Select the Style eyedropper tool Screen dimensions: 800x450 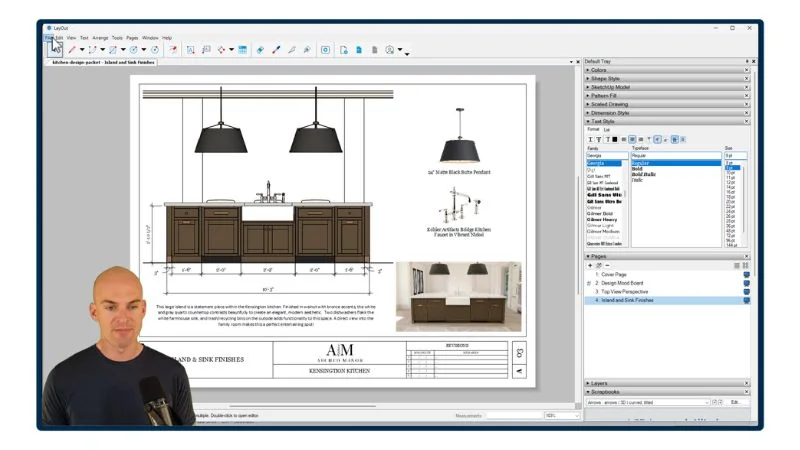click(276, 50)
